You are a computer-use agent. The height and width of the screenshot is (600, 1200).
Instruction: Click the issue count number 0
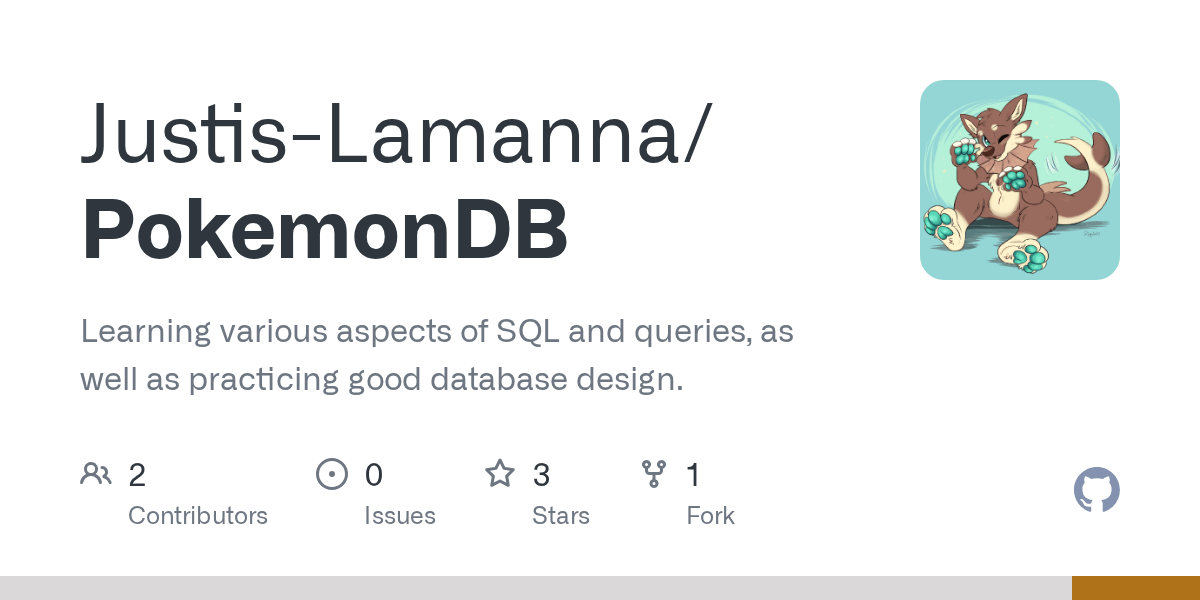373,475
